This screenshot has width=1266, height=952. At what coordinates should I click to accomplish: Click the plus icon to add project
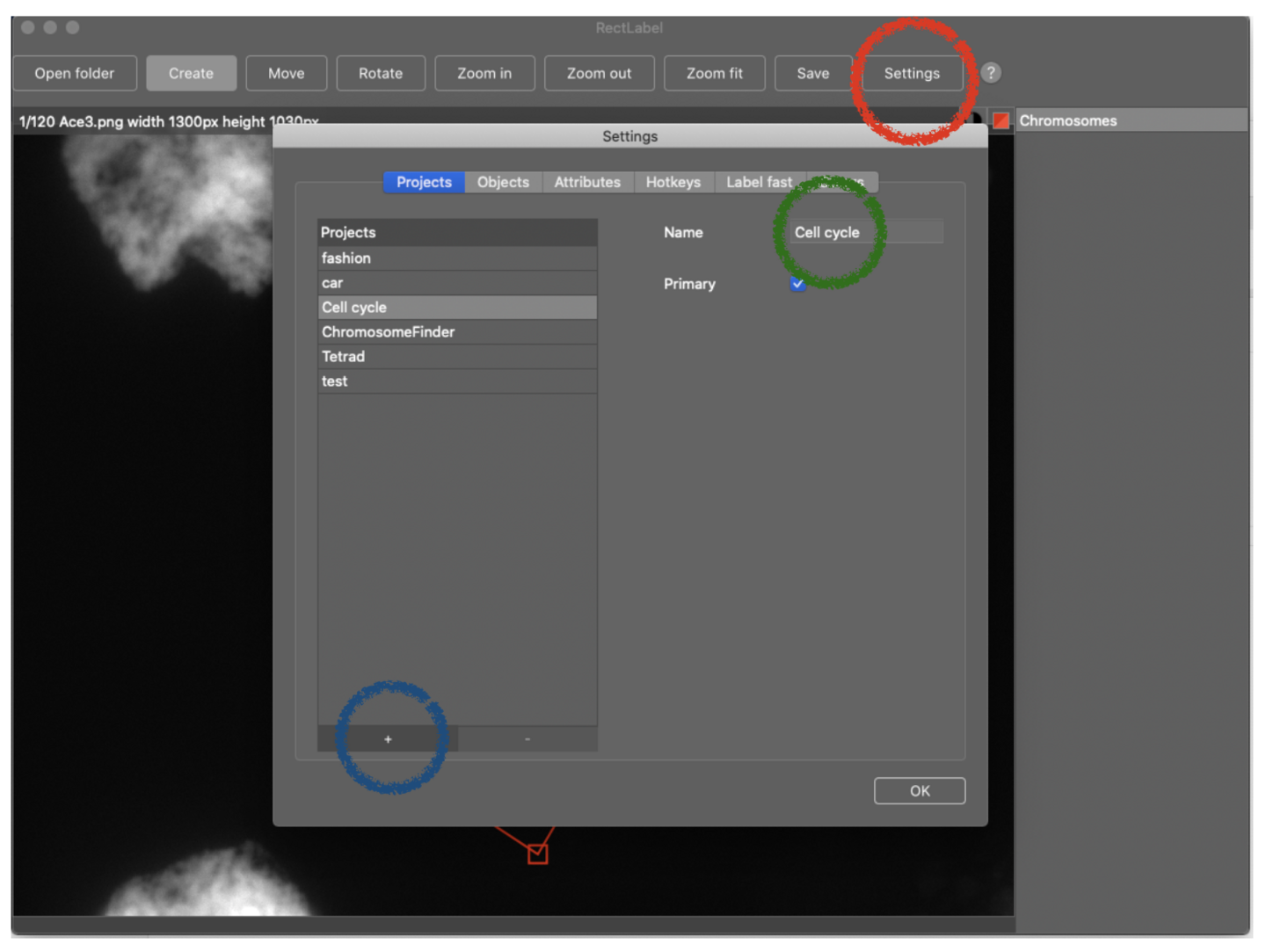pyautogui.click(x=388, y=739)
